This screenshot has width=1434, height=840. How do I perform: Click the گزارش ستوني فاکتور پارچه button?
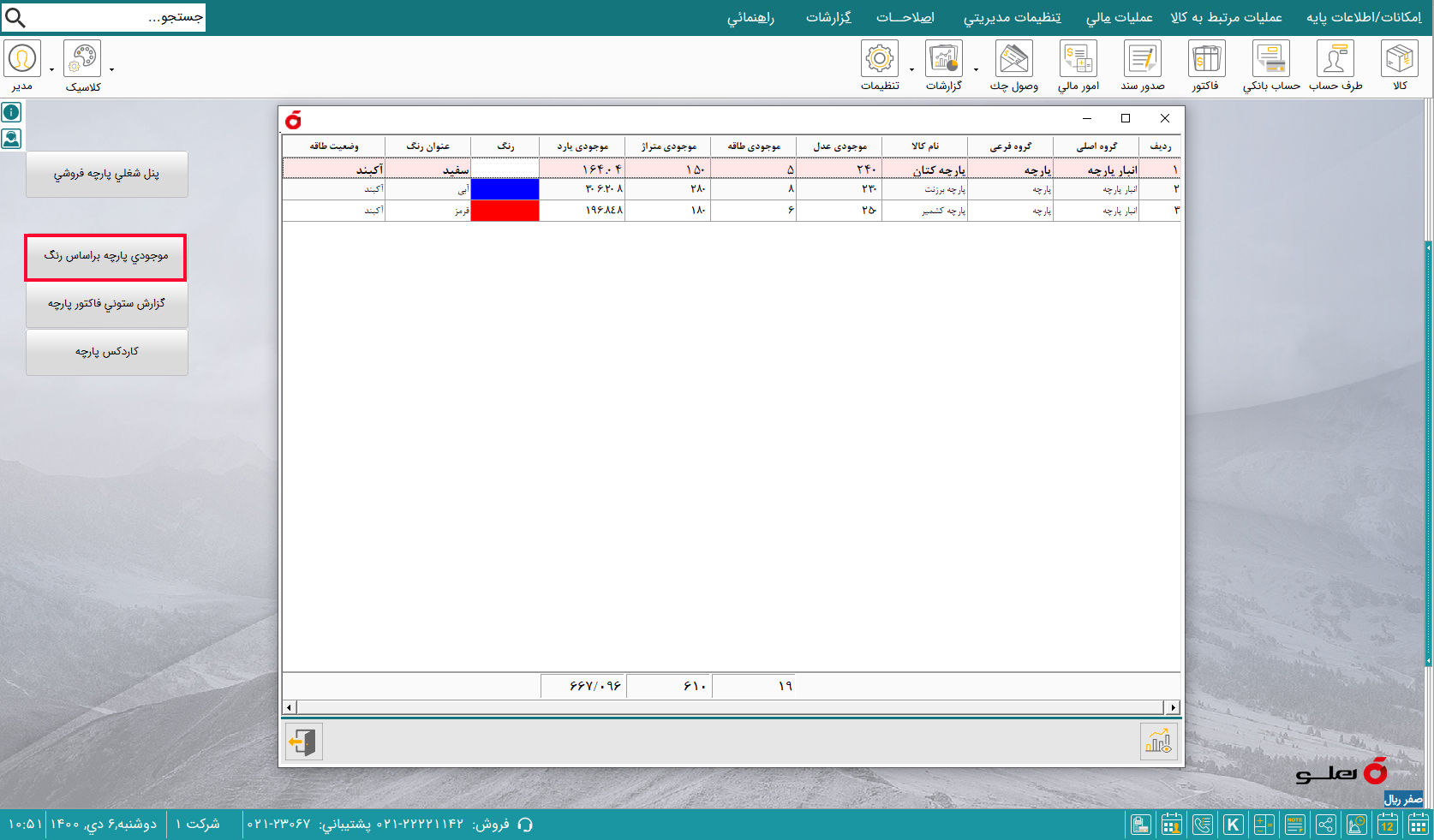107,304
